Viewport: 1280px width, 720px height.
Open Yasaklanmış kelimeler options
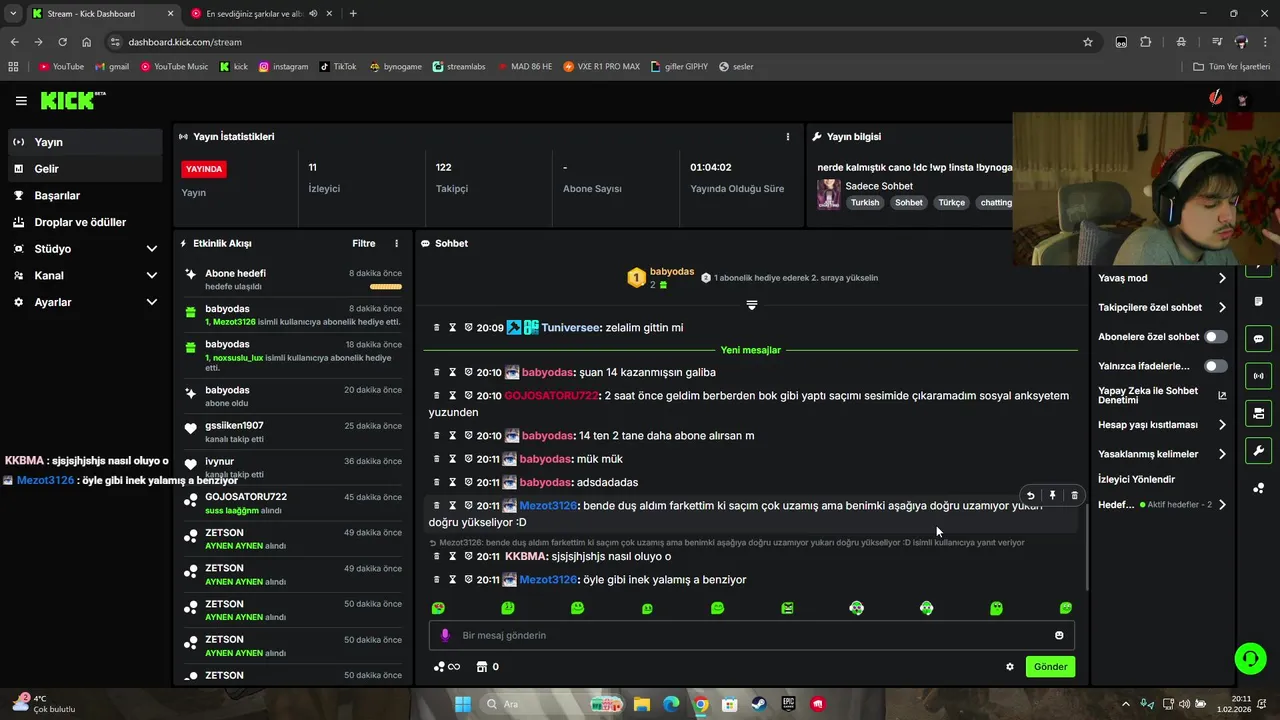point(1222,454)
